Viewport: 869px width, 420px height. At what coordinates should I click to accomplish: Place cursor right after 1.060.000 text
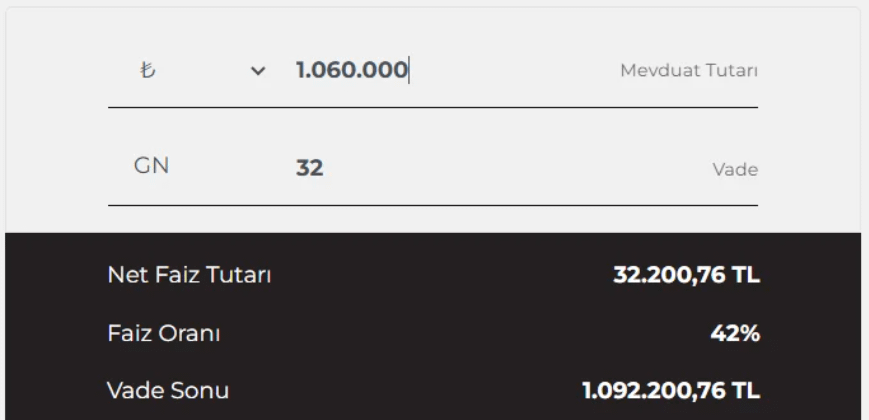click(409, 71)
